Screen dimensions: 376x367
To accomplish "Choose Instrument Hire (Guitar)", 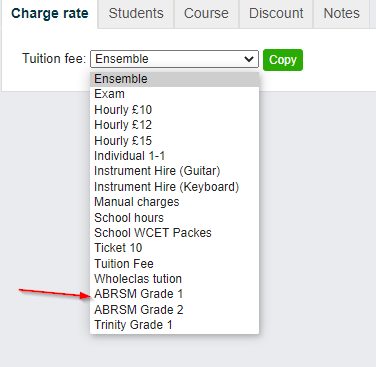I will click(x=174, y=171).
